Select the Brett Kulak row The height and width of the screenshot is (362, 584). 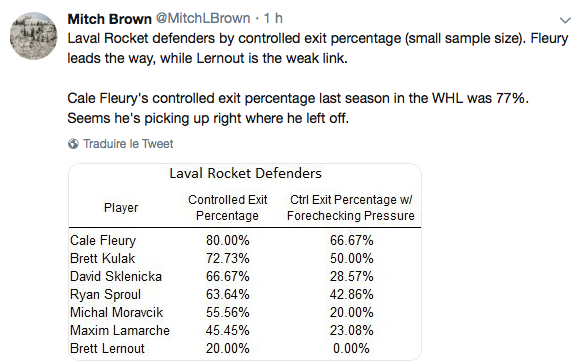coord(245,258)
